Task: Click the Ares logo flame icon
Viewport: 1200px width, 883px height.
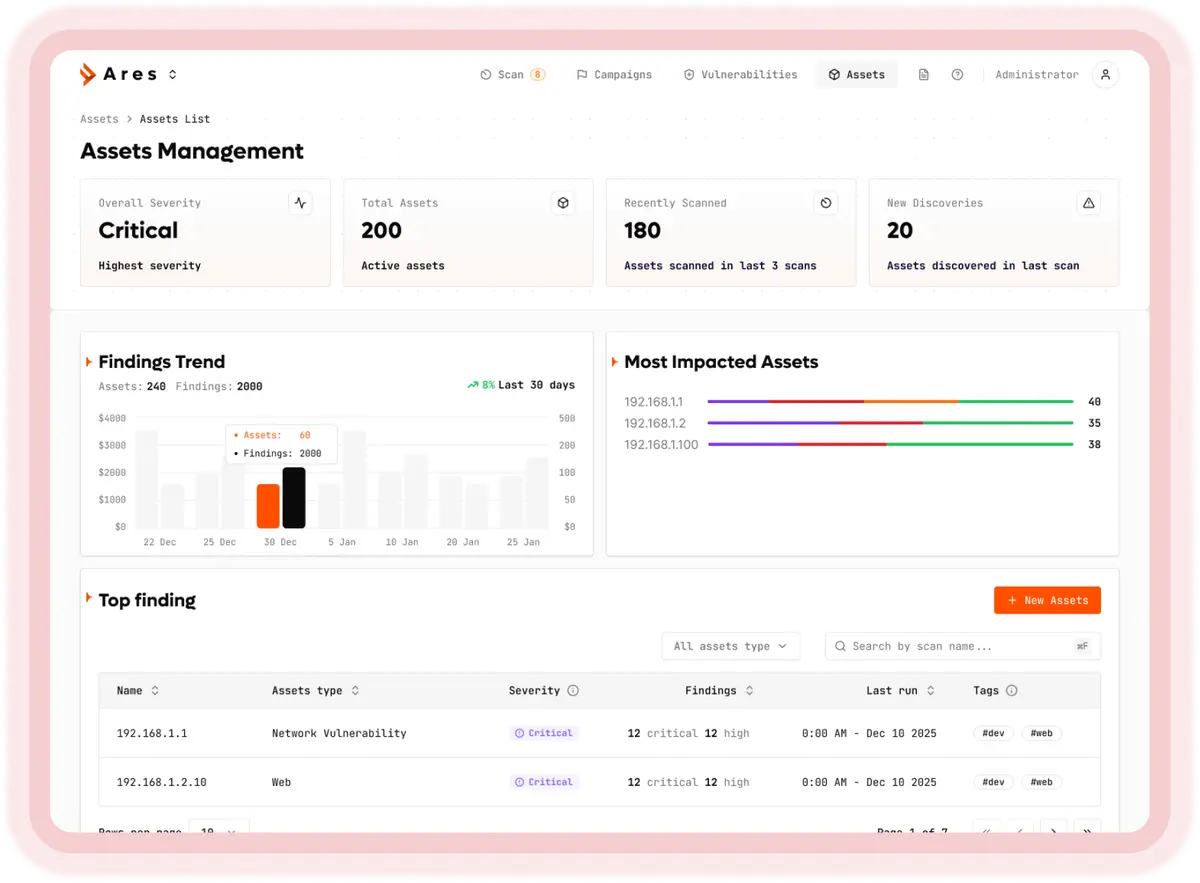Action: 87,74
